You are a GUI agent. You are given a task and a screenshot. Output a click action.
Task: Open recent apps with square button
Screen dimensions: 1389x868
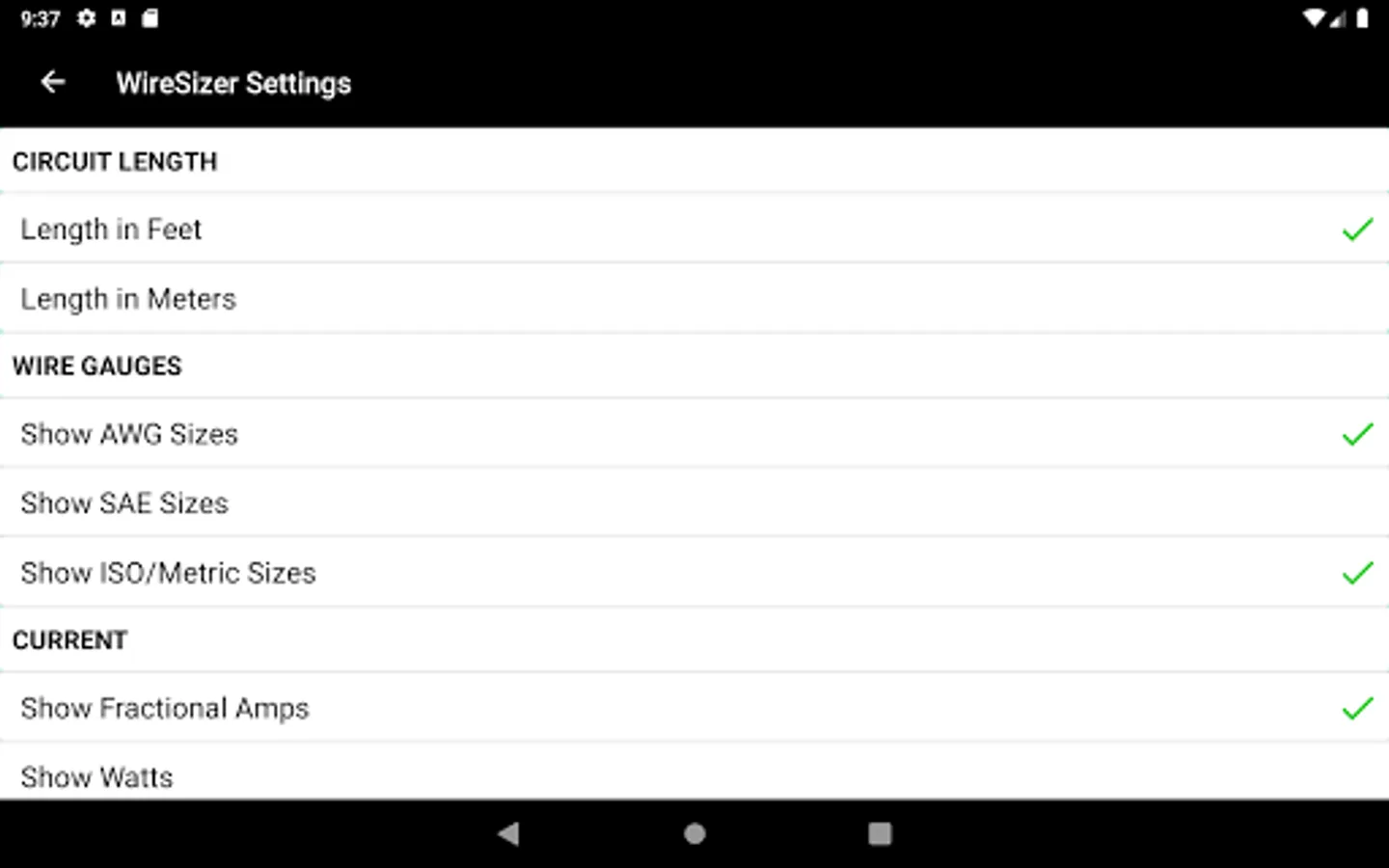879,833
